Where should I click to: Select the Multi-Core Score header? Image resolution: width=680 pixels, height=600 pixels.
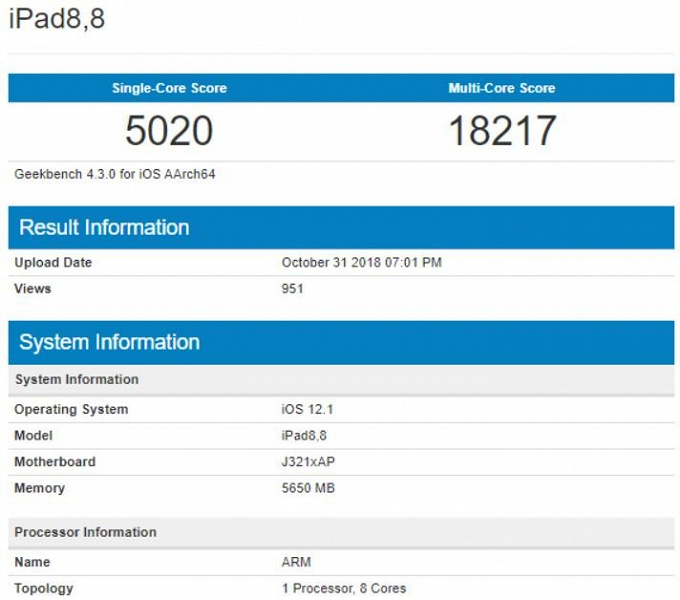pyautogui.click(x=502, y=88)
